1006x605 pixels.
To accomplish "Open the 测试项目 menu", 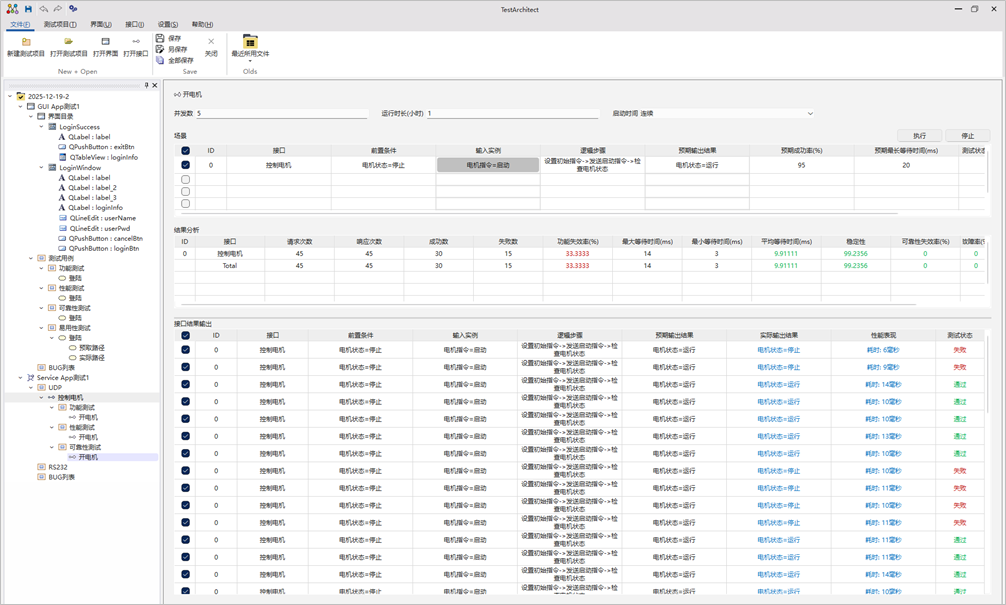I will coord(59,25).
